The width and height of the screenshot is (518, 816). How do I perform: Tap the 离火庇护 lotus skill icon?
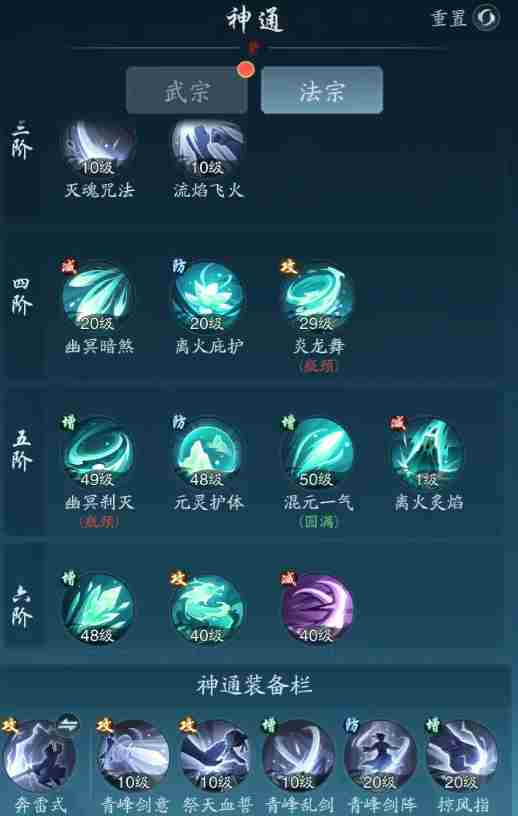point(208,299)
